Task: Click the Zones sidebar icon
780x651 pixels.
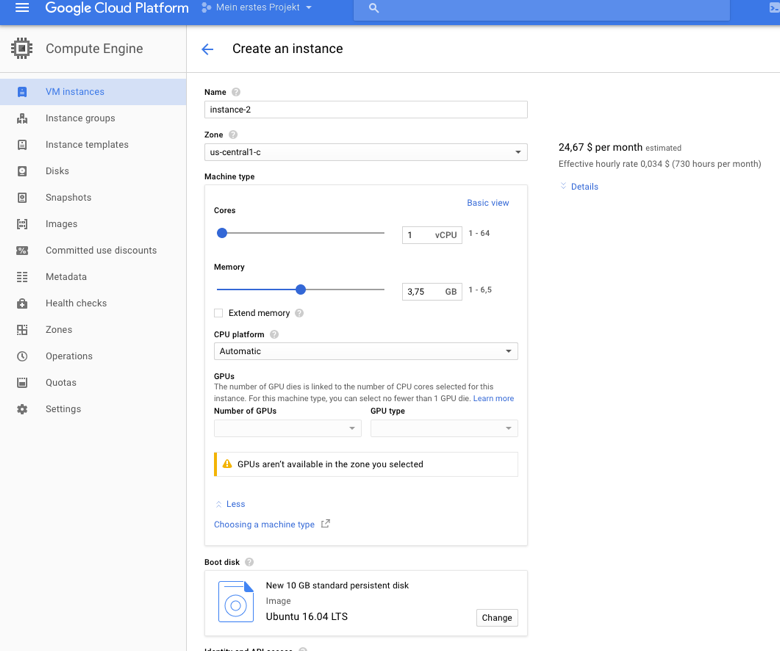Action: (x=22, y=330)
